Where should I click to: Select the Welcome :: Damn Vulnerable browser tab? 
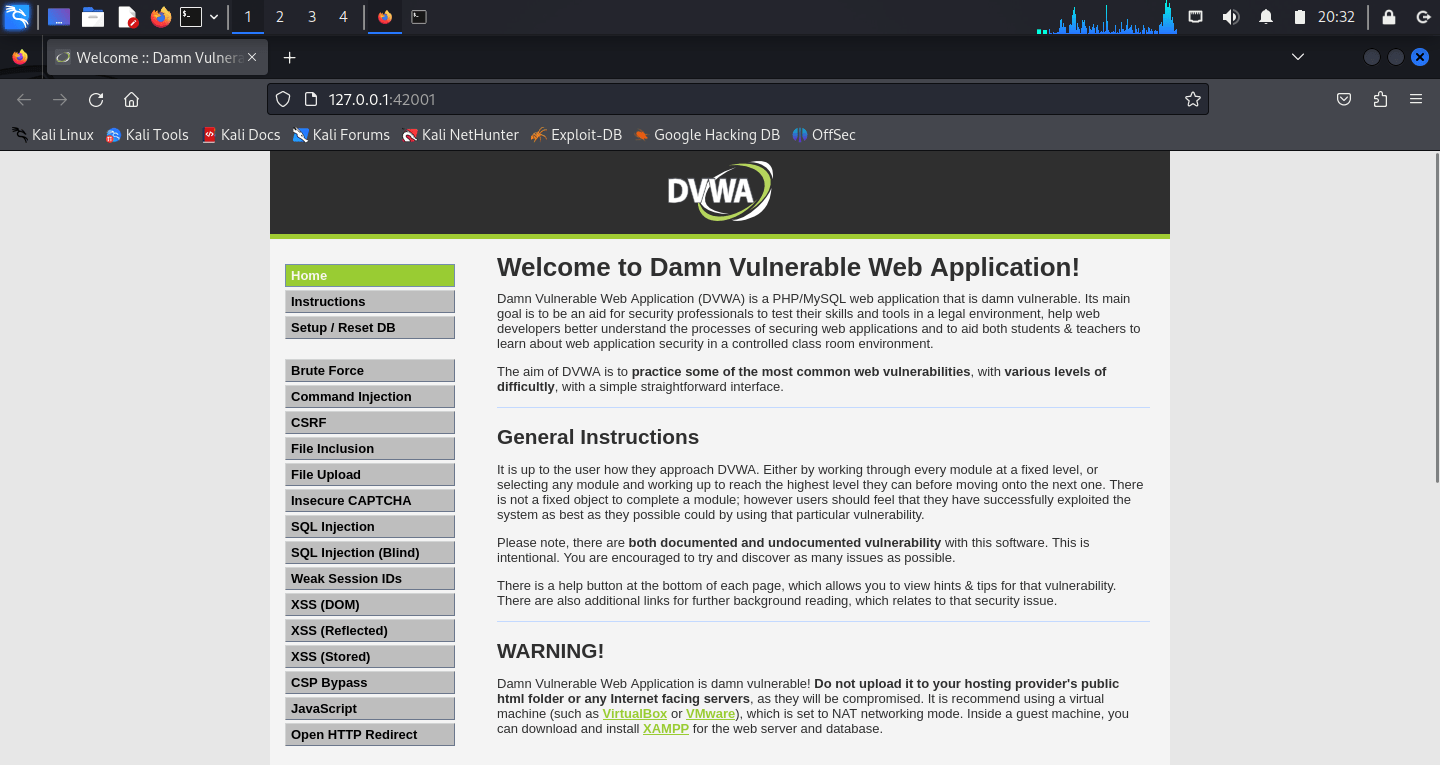click(156, 58)
